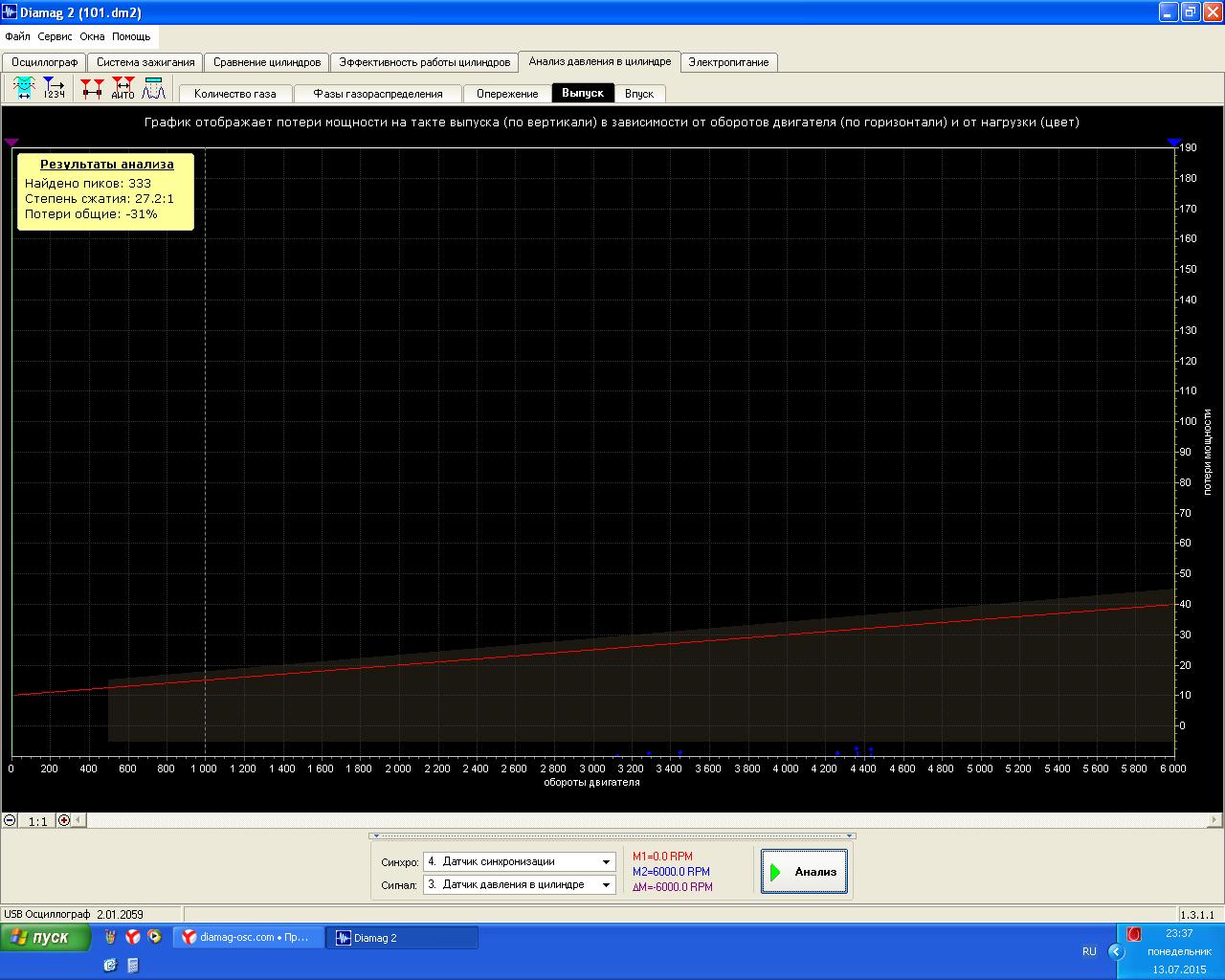Click zoom in red plus icon
1225x980 pixels.
click(64, 820)
